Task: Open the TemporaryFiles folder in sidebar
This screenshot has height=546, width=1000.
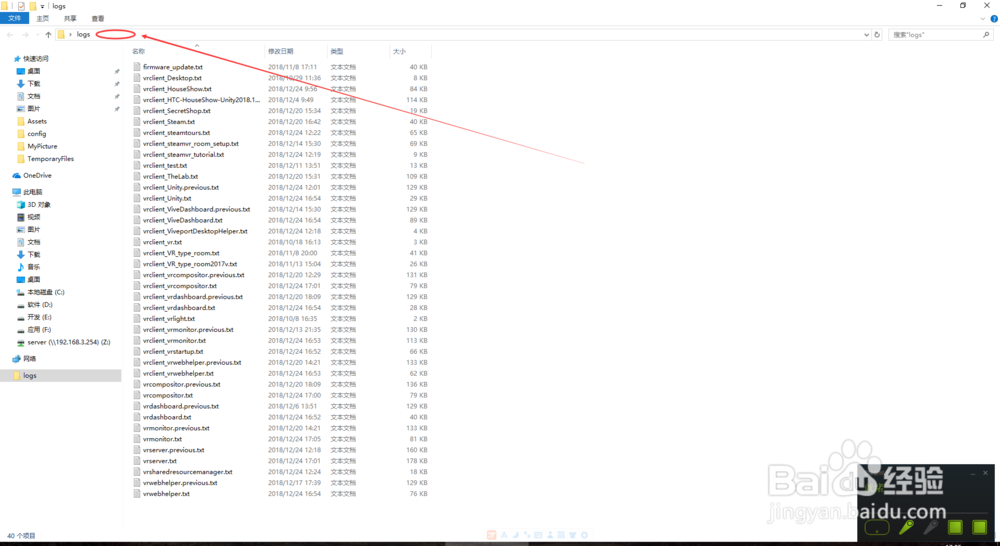Action: (50, 159)
